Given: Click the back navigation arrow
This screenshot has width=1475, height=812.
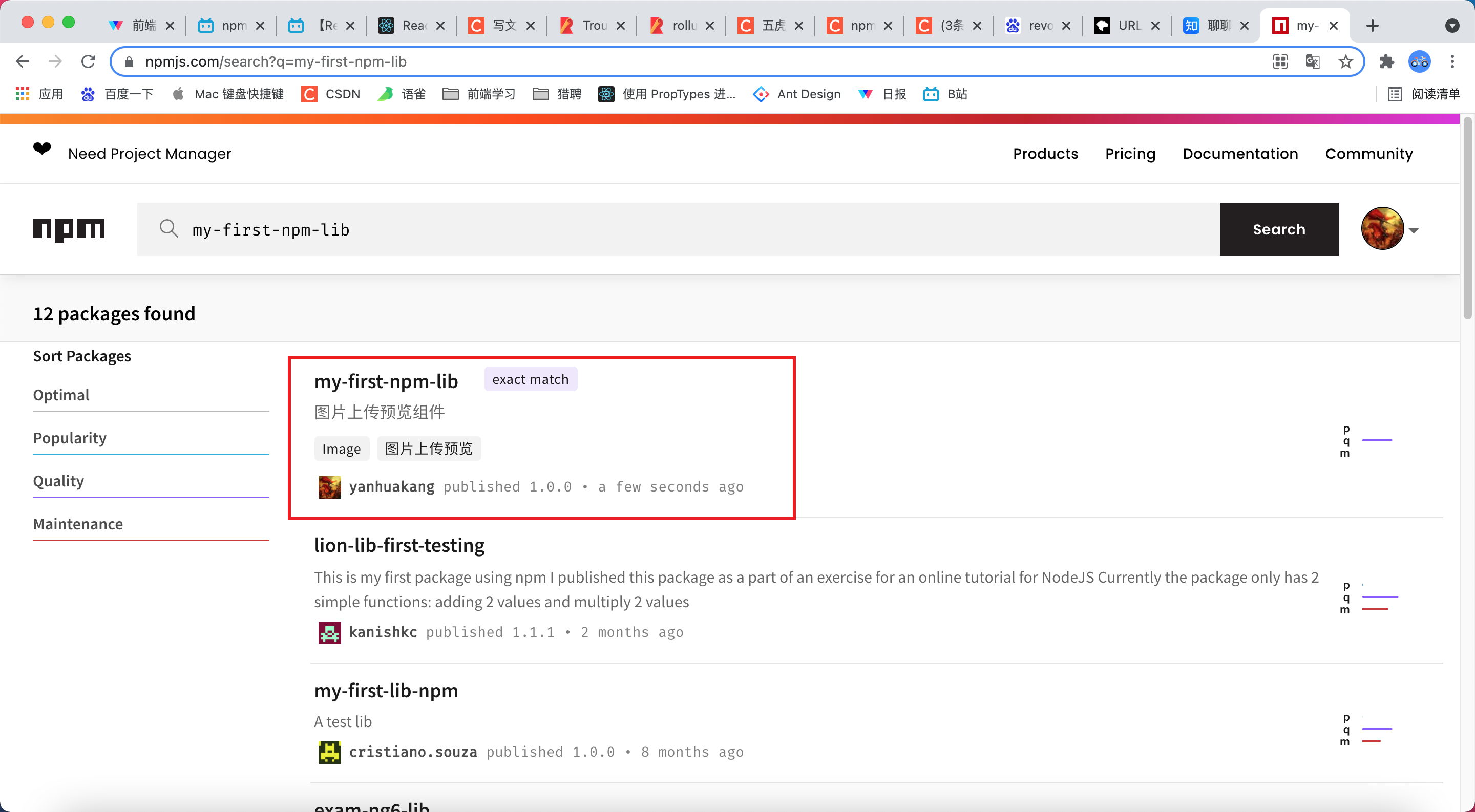Looking at the screenshot, I should click(x=23, y=61).
